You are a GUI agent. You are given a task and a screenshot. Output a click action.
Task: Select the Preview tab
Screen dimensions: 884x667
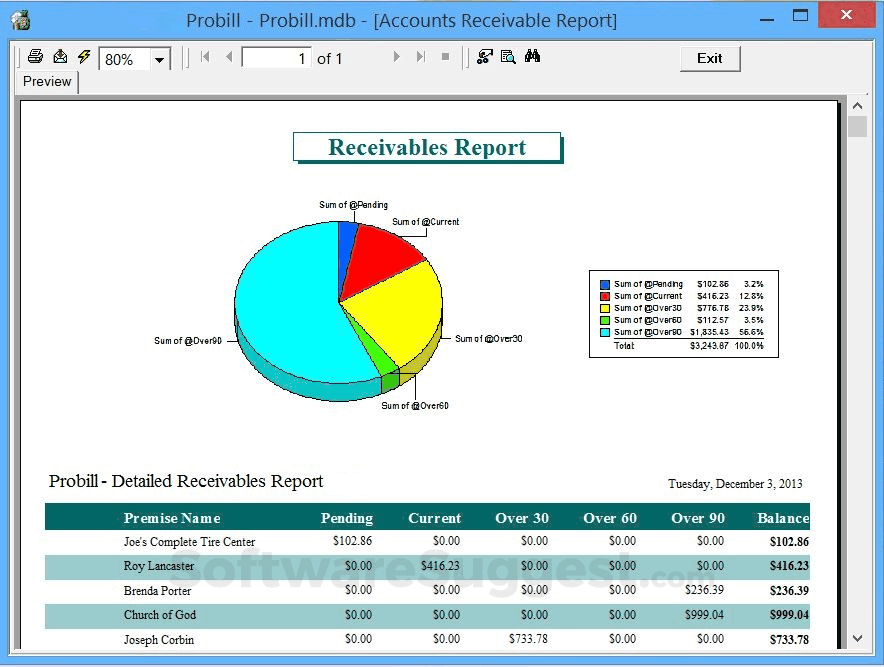pos(46,82)
